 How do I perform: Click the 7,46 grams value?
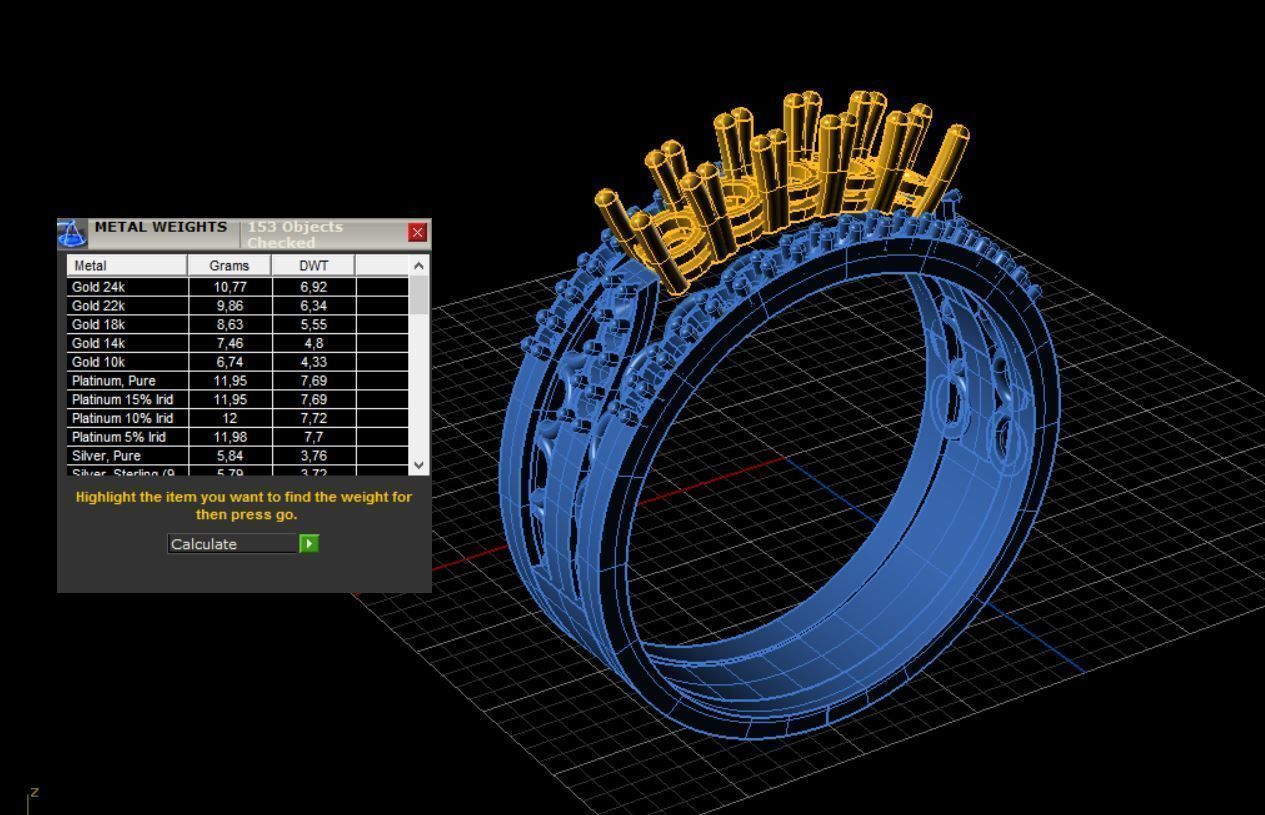(230, 343)
